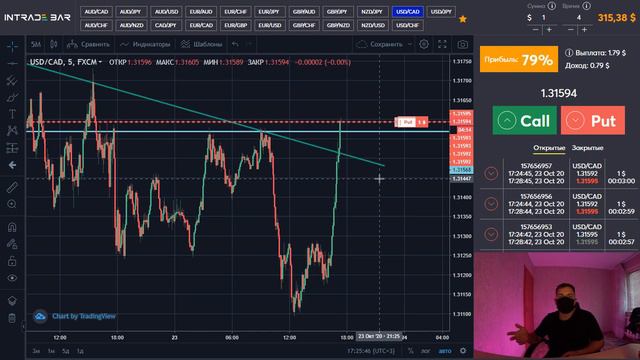Select the ruler measure tool
Image resolution: width=640 pixels, height=360 pixels.
12,187
